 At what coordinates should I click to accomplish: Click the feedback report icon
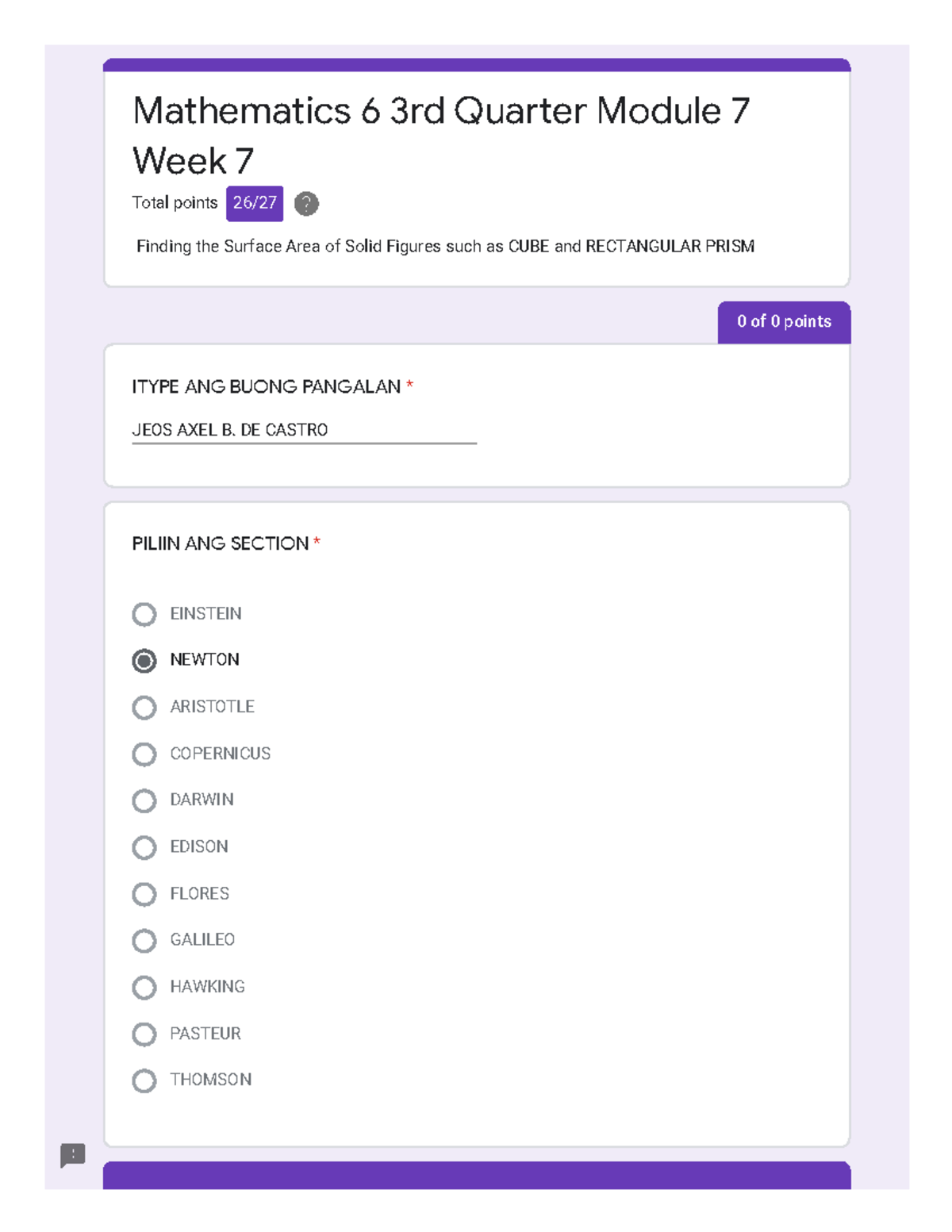(73, 1154)
